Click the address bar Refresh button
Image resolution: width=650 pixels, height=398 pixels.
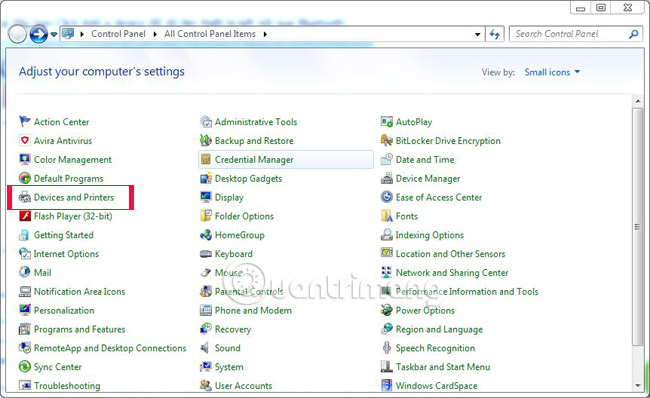click(x=494, y=34)
